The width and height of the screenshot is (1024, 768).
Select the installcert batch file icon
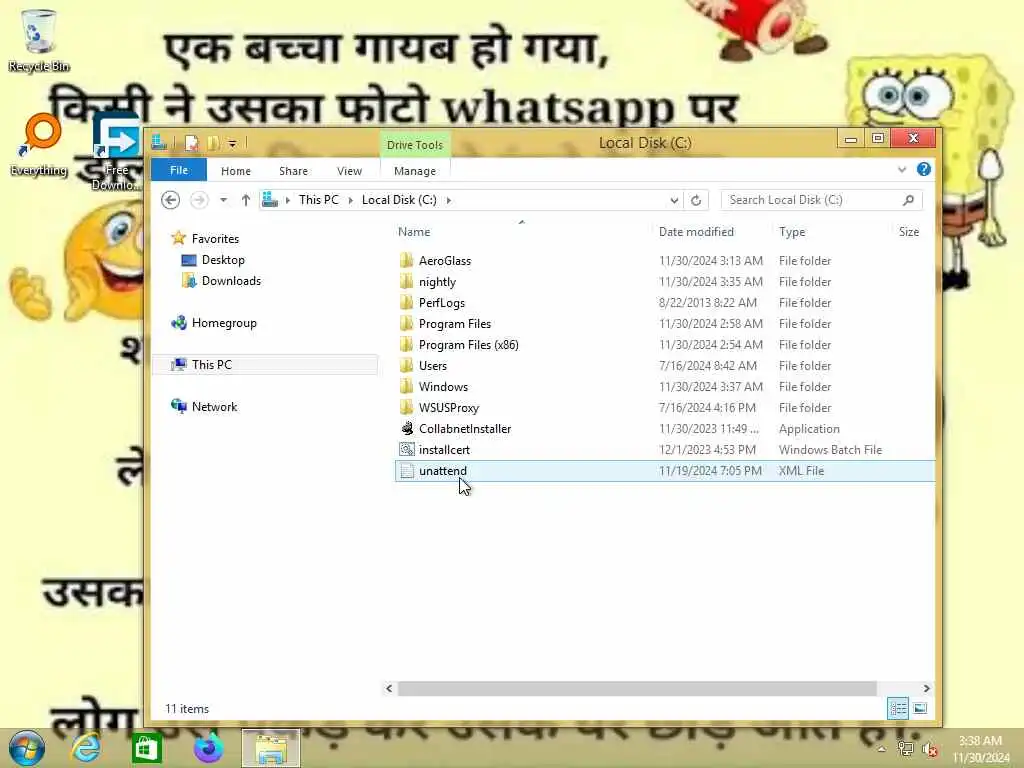pyautogui.click(x=407, y=449)
